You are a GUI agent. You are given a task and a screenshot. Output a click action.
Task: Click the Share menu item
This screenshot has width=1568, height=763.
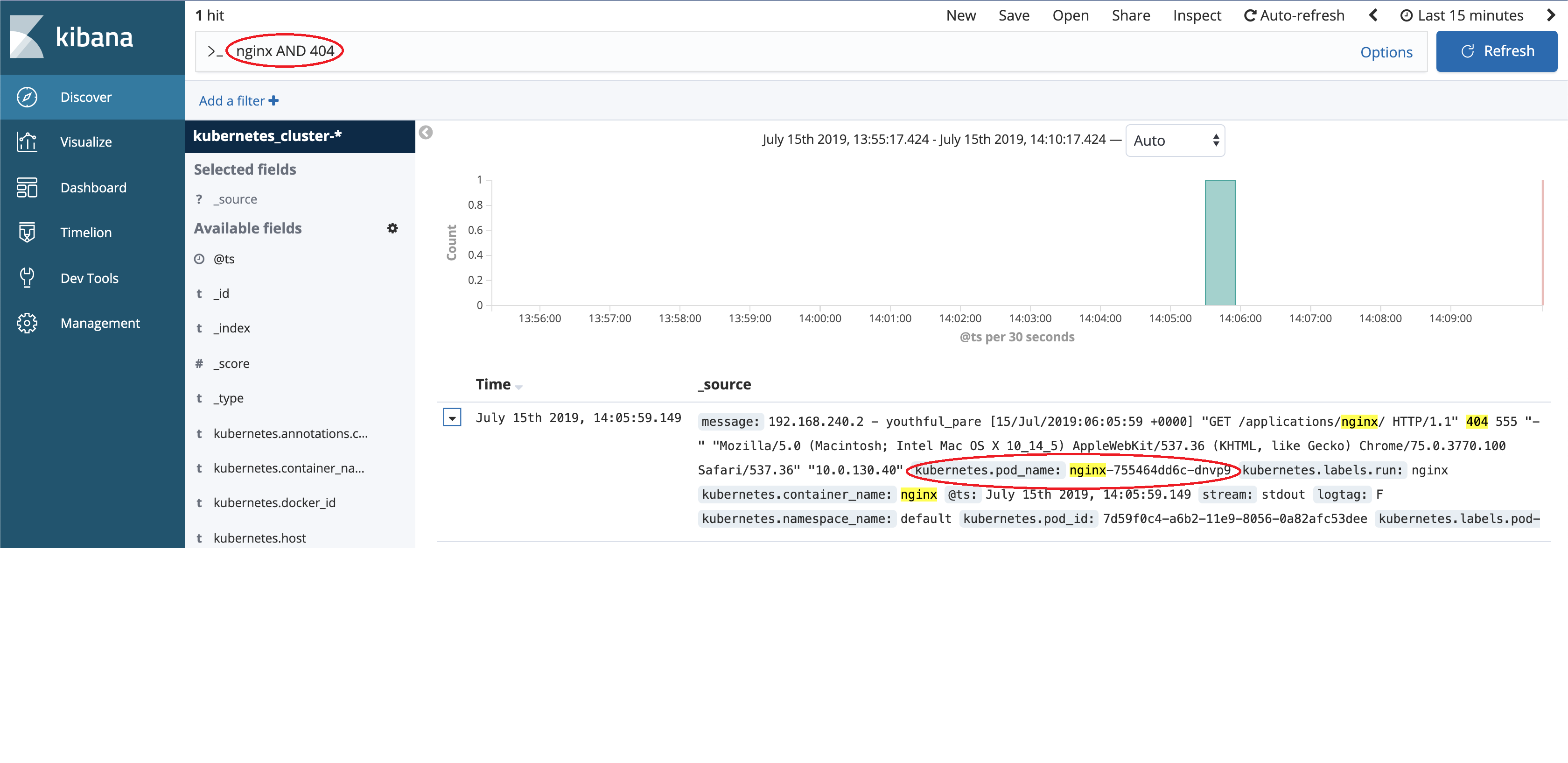coord(1130,15)
